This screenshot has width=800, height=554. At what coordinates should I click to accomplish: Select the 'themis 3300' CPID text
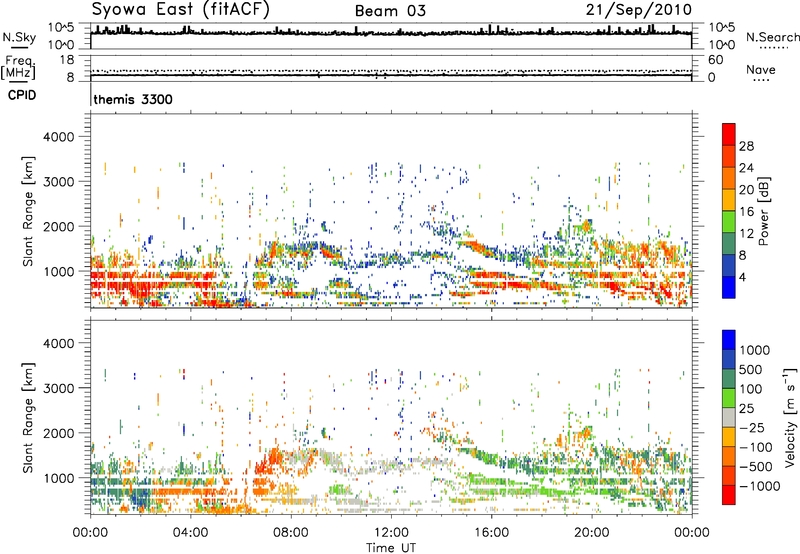pos(133,99)
